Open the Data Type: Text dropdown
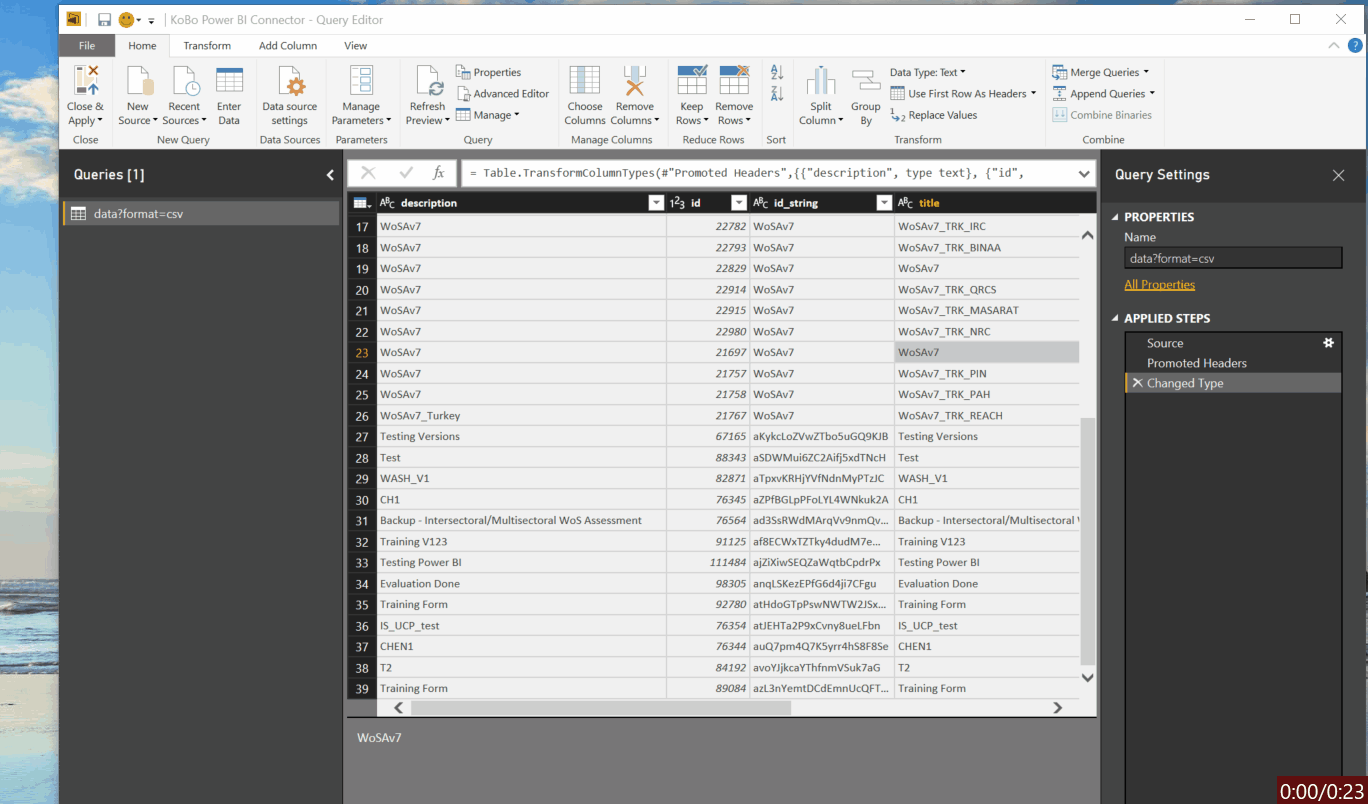This screenshot has width=1368, height=804. [x=927, y=72]
